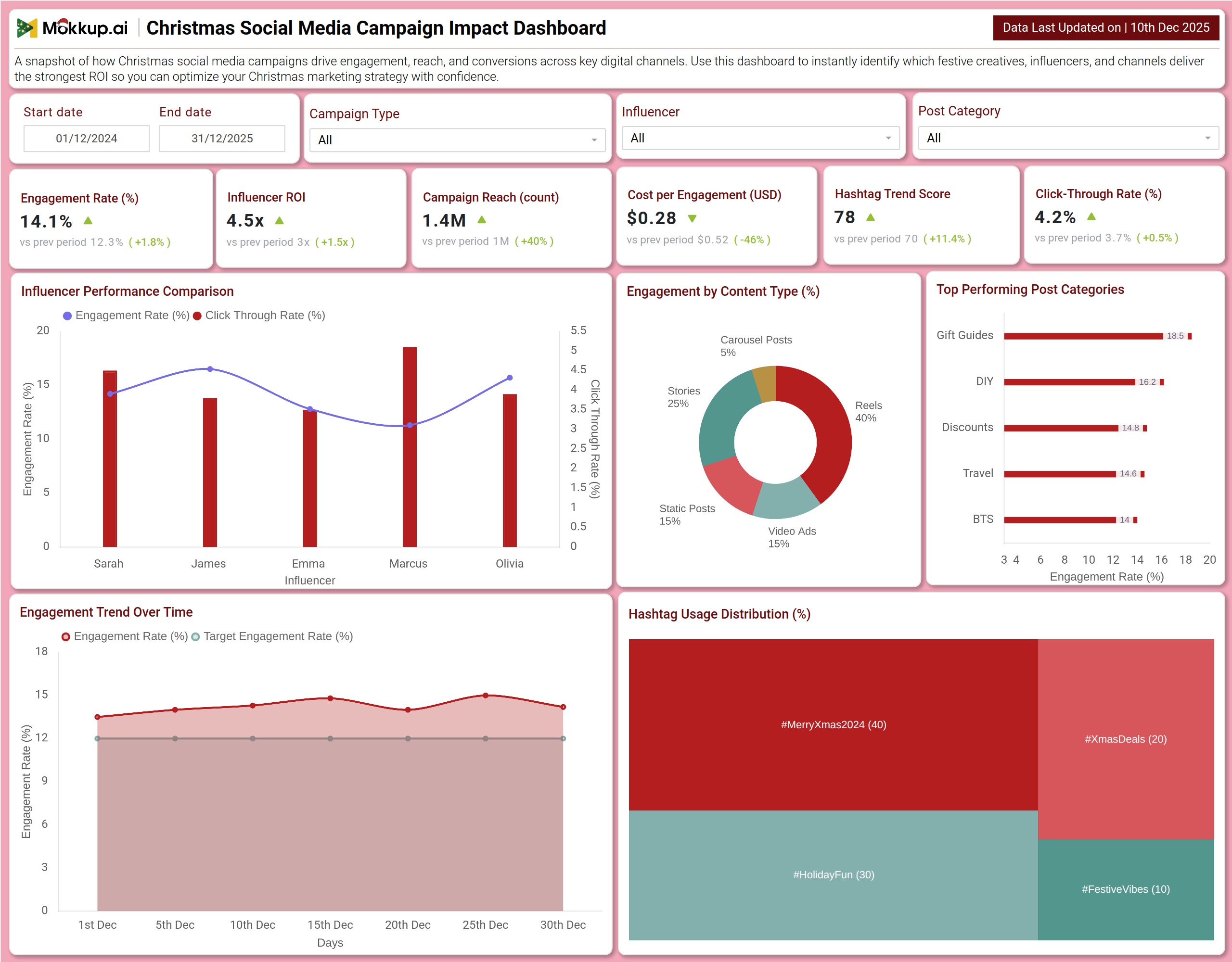Click the Christmas Social Media Campaign dashboard title
The width and height of the screenshot is (1232, 962).
(x=376, y=27)
